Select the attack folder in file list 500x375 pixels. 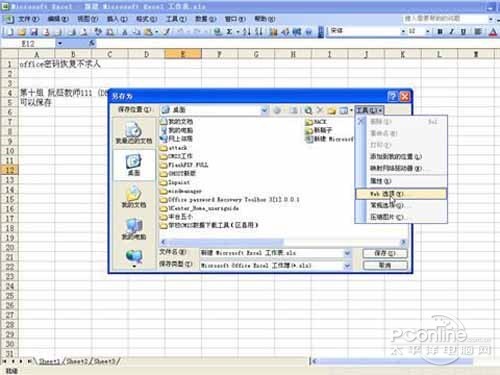pos(174,148)
